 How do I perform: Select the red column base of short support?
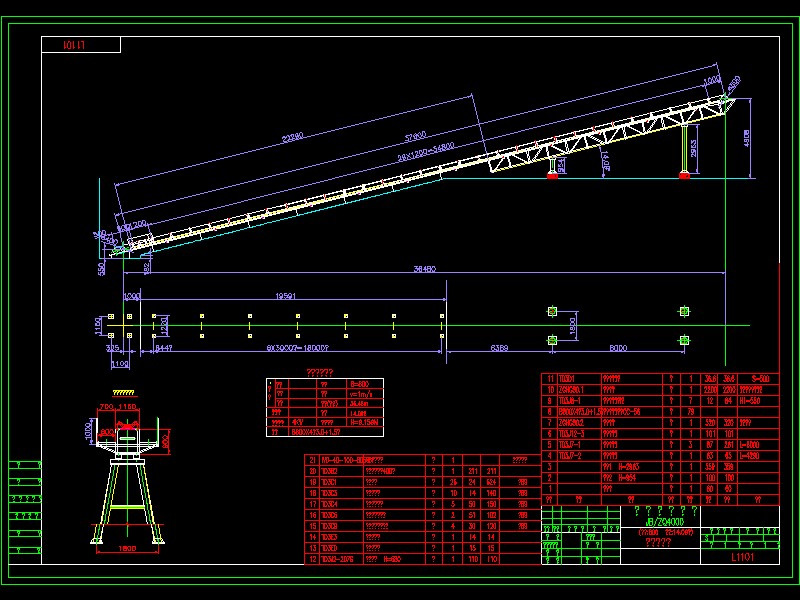(x=552, y=176)
